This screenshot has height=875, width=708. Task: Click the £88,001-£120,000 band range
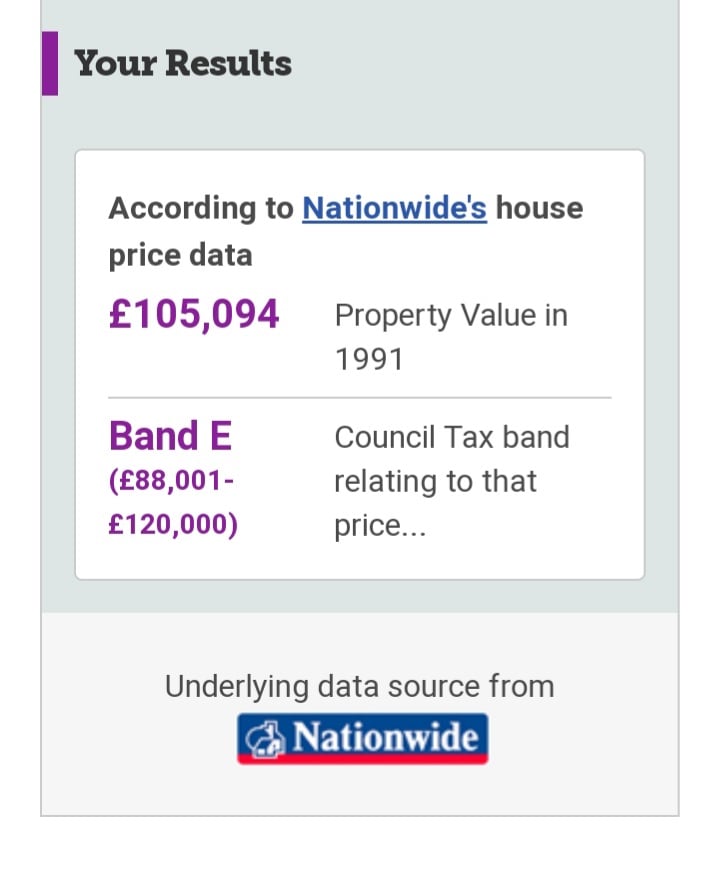coord(172,502)
